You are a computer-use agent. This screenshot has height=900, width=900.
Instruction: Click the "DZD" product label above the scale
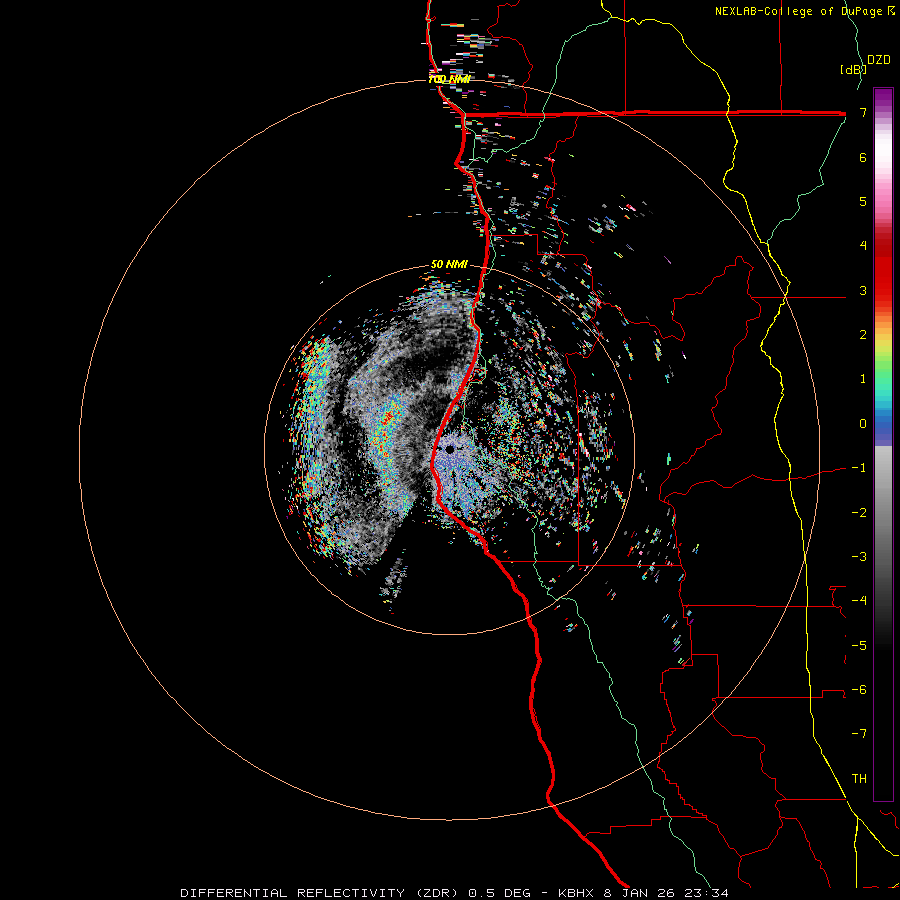(879, 60)
